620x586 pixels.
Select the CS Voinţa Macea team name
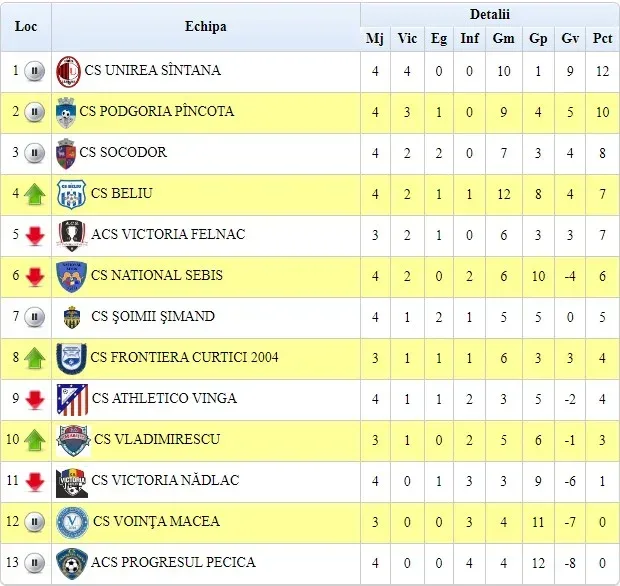coord(157,521)
